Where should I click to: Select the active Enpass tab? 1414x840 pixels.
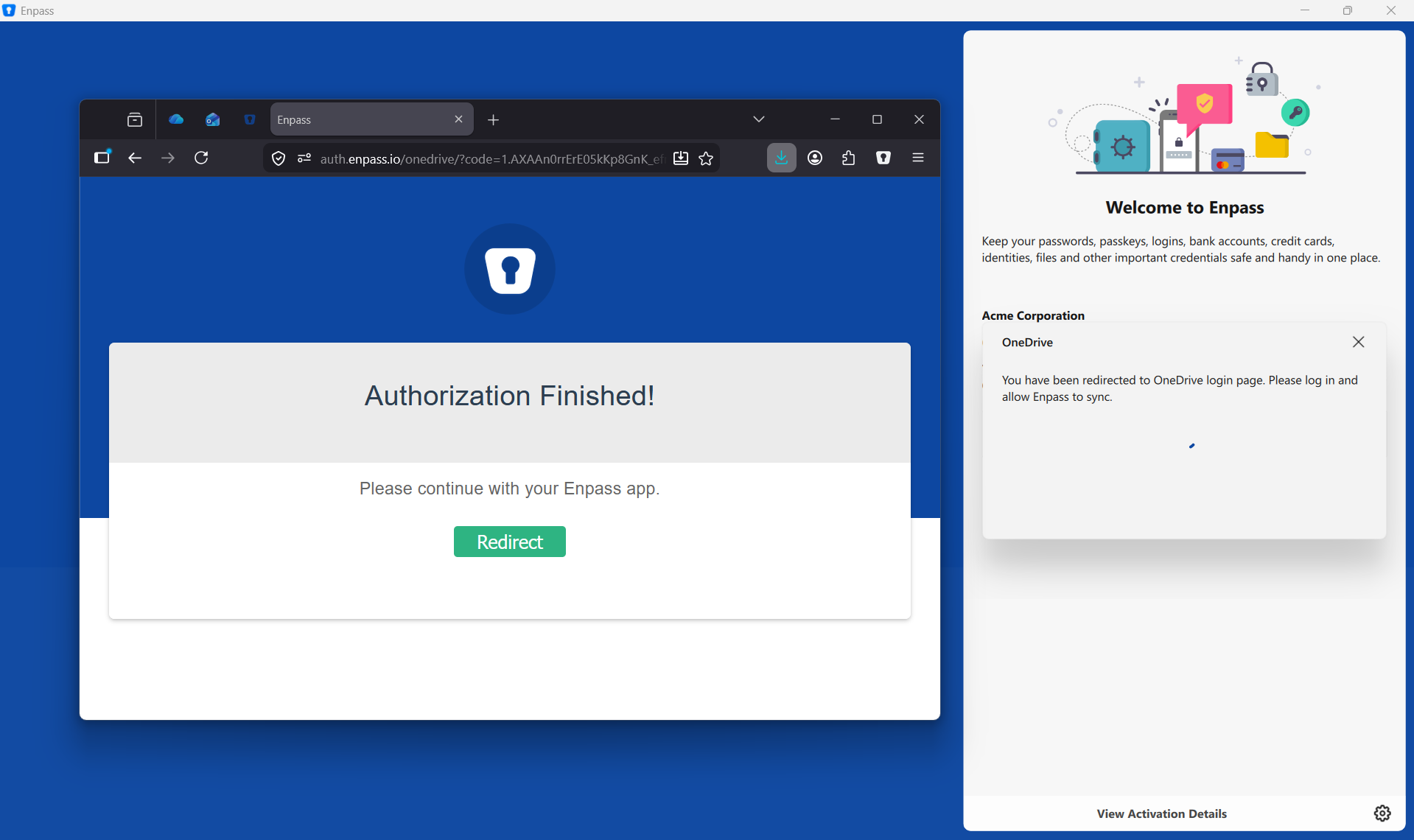tap(371, 119)
